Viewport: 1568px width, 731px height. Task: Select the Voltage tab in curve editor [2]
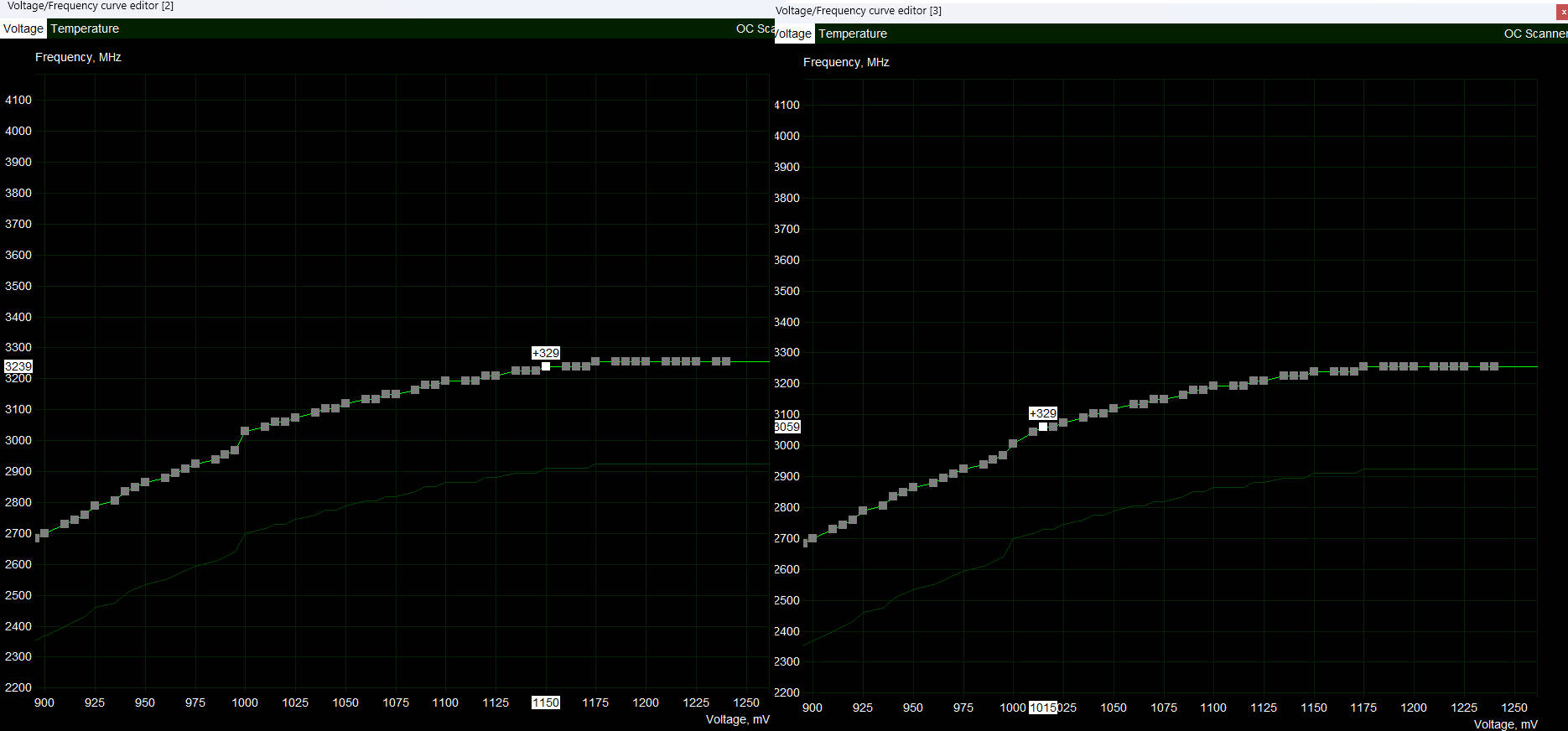pyautogui.click(x=23, y=29)
